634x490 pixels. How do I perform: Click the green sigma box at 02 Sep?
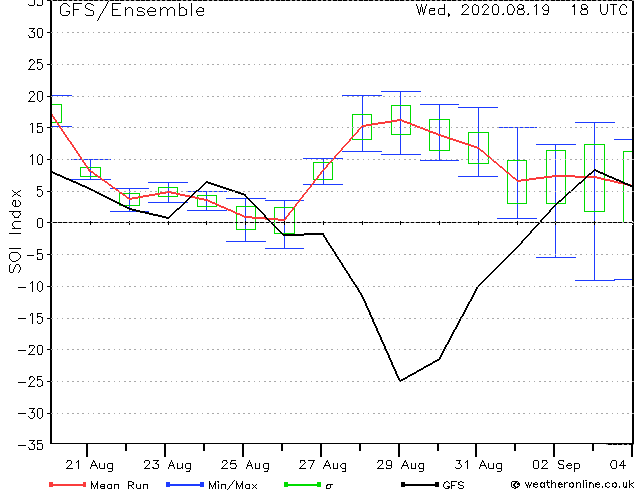pyautogui.click(x=556, y=177)
